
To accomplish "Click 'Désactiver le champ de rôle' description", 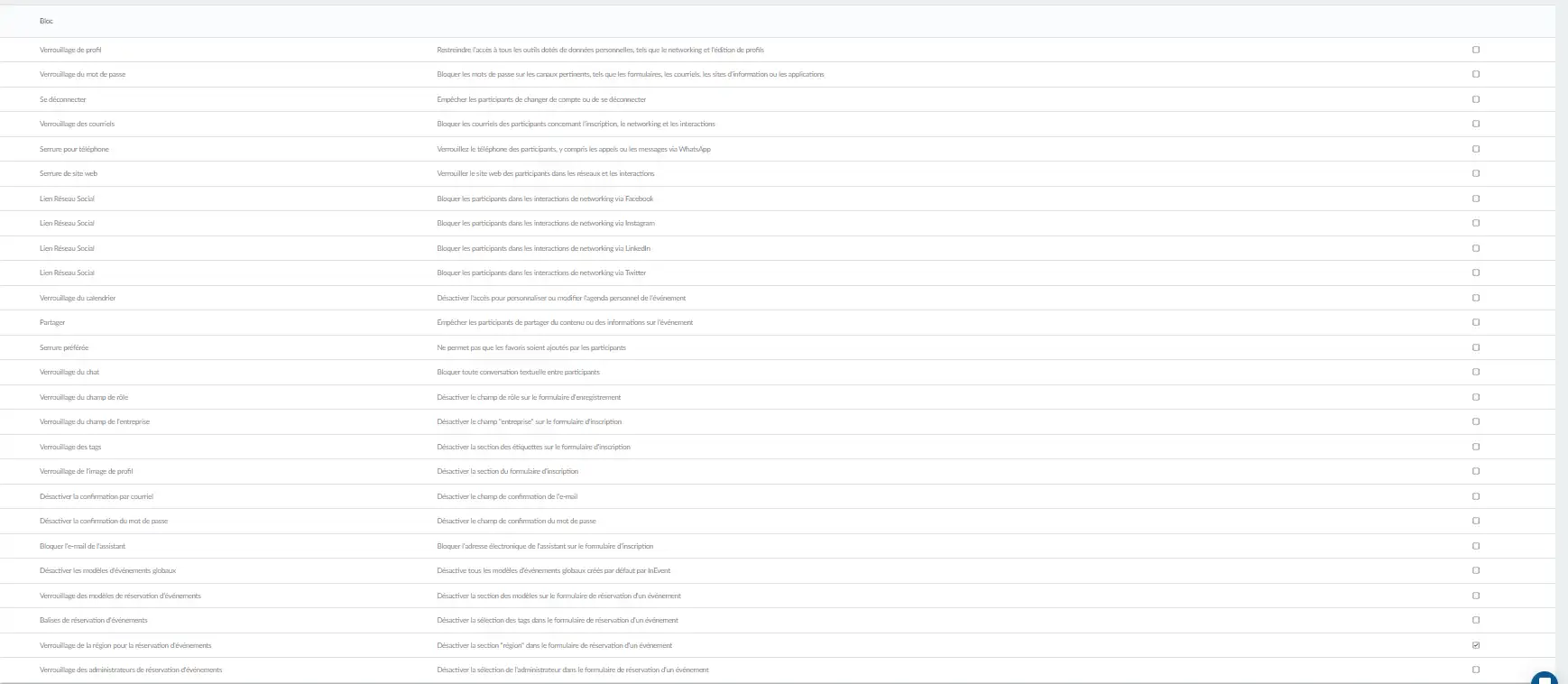I will coord(529,397).
